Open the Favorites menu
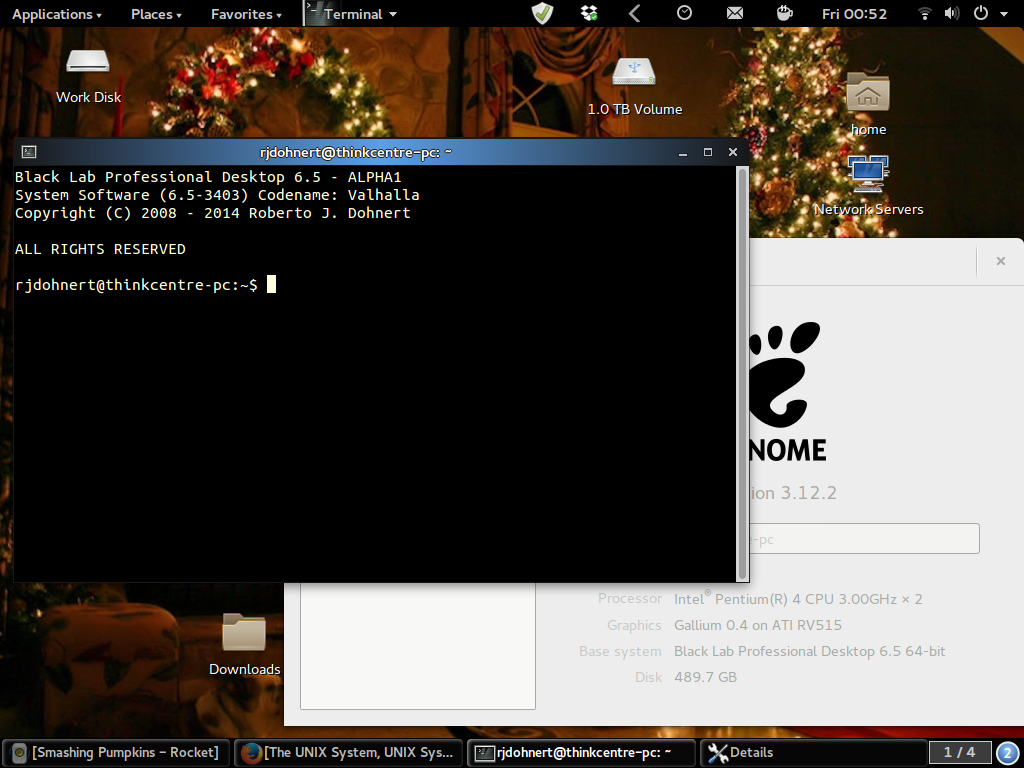Image resolution: width=1024 pixels, height=768 pixels. (x=246, y=14)
